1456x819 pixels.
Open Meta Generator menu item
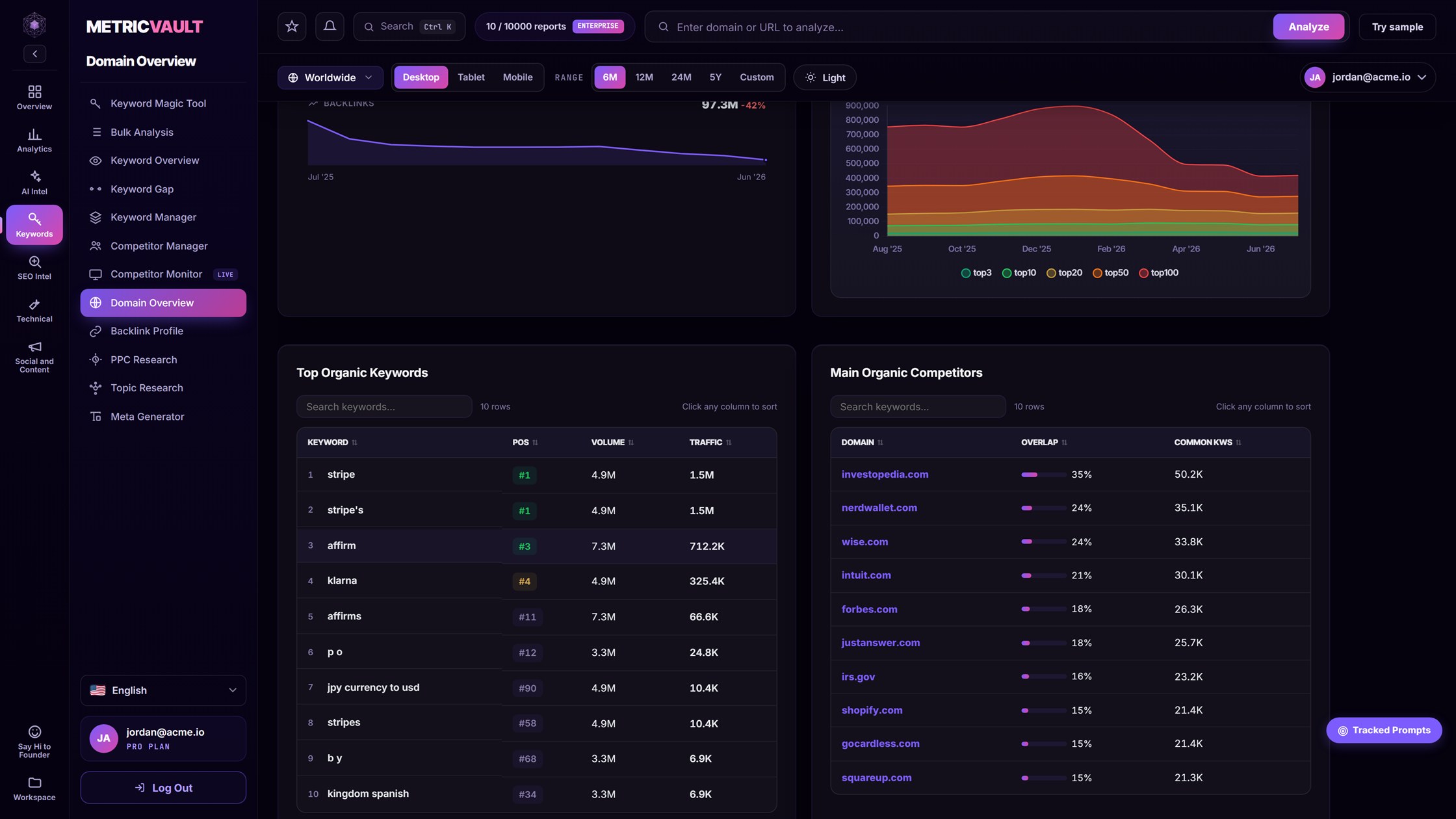tap(163, 417)
